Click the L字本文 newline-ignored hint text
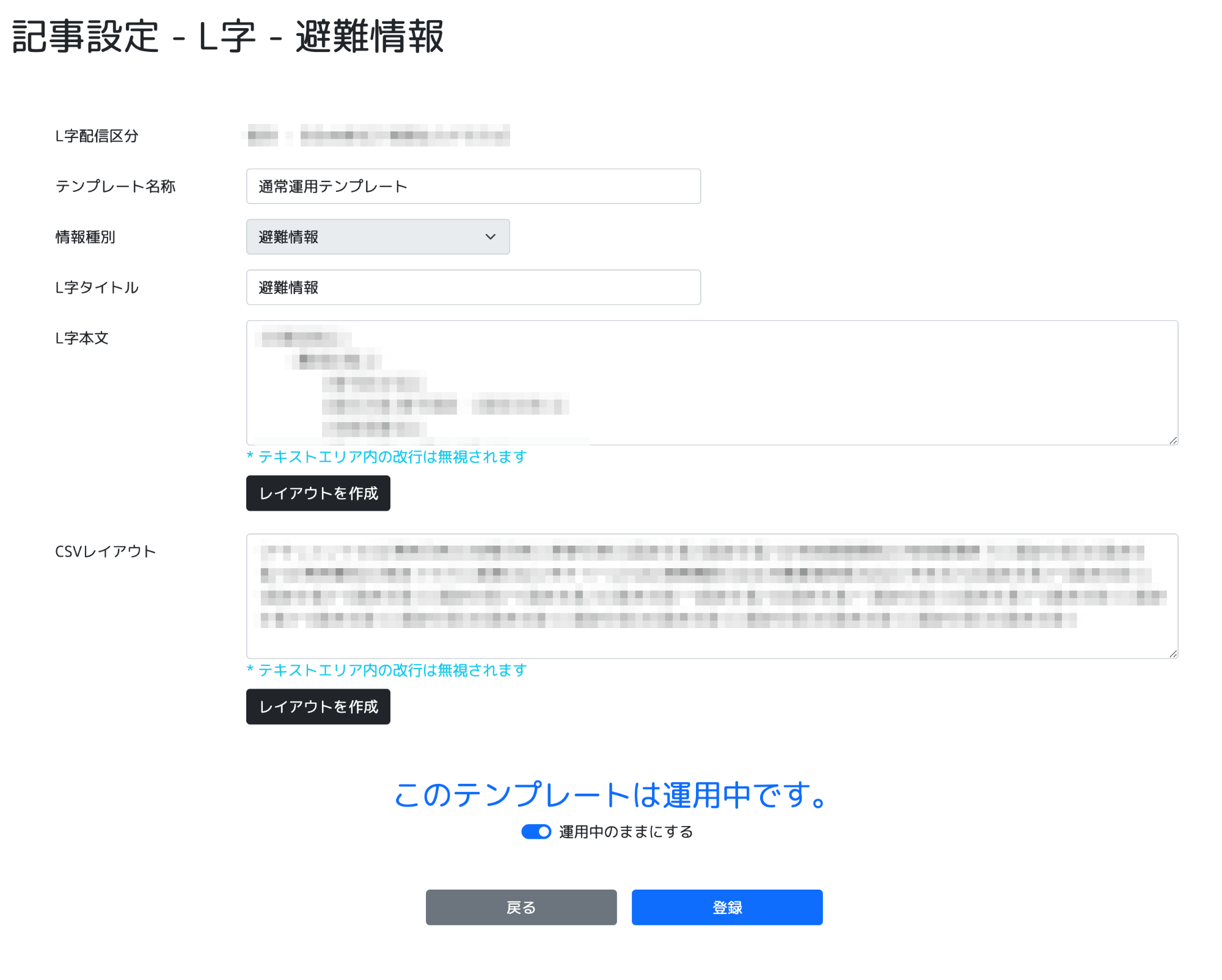 click(x=387, y=457)
